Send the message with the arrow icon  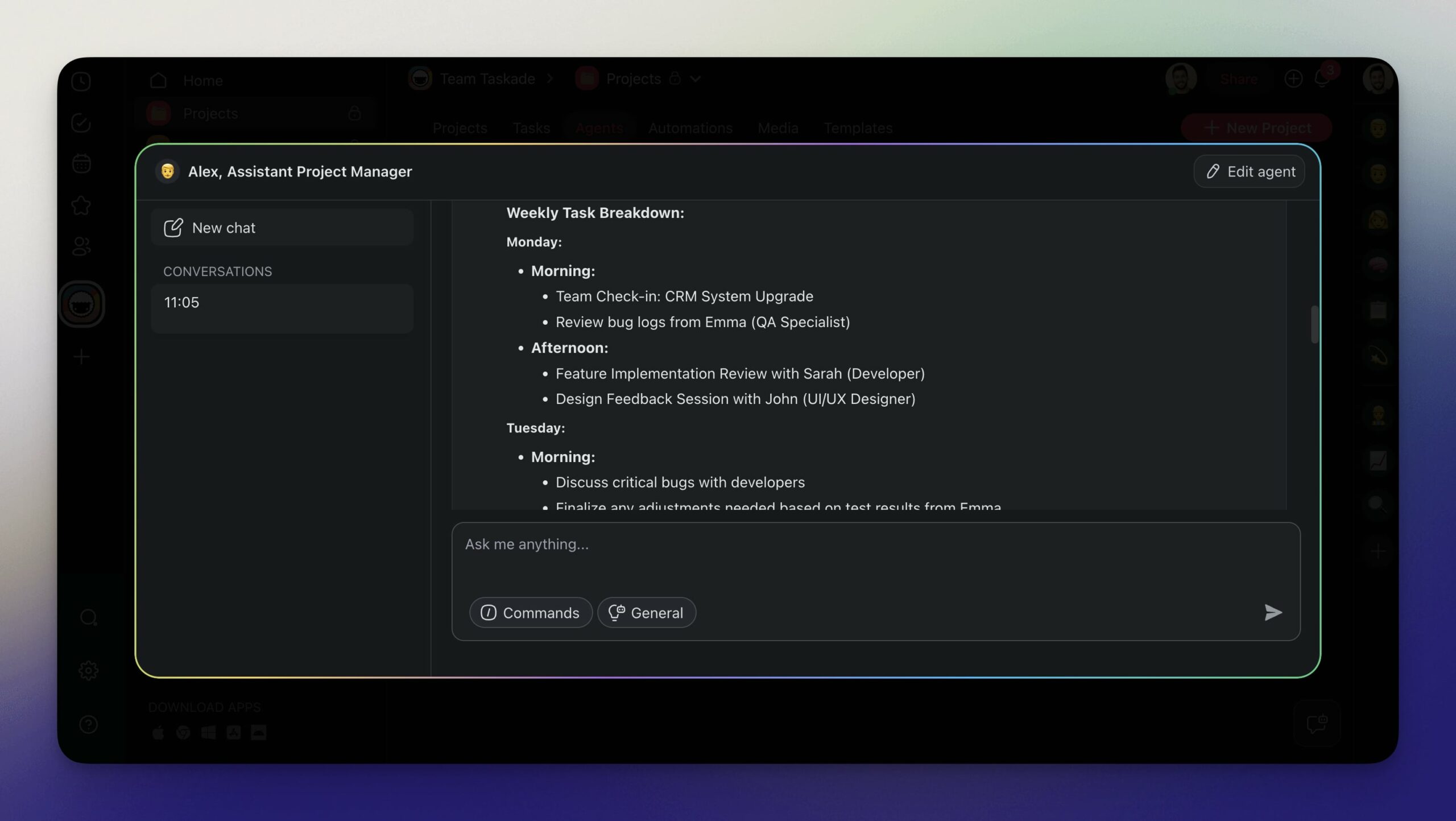pos(1273,613)
